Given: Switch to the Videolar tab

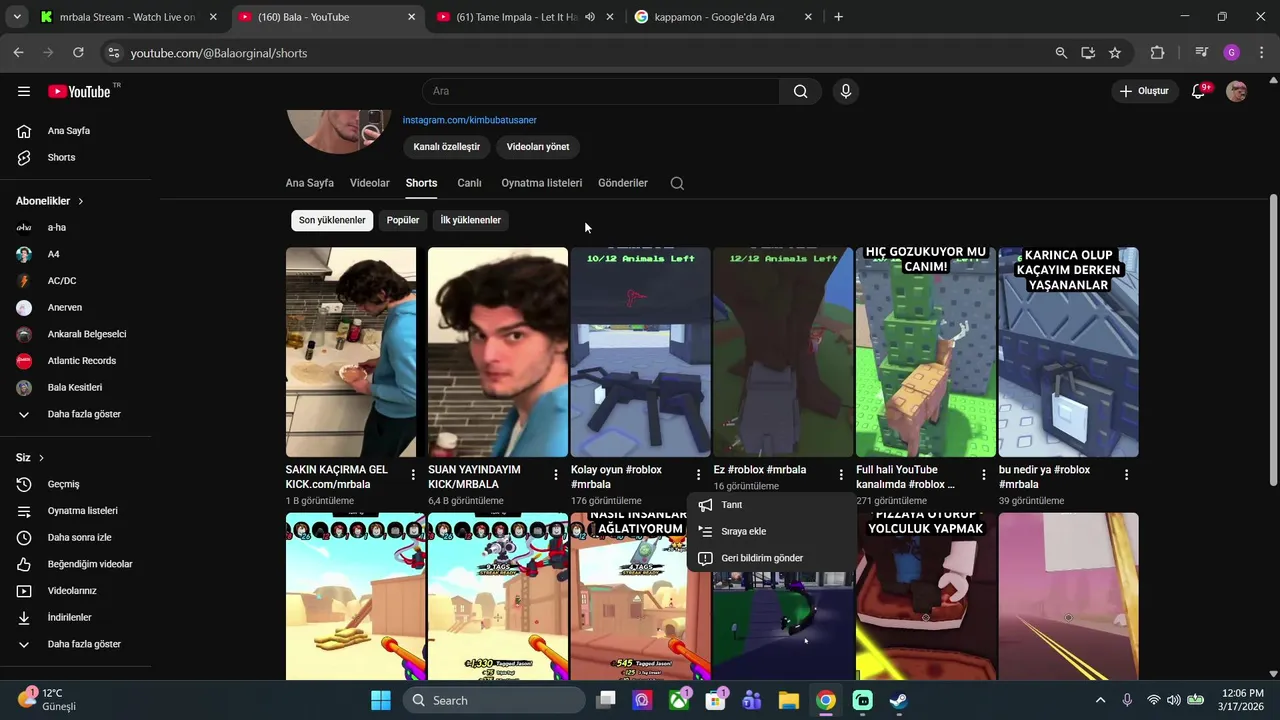Looking at the screenshot, I should 369,183.
